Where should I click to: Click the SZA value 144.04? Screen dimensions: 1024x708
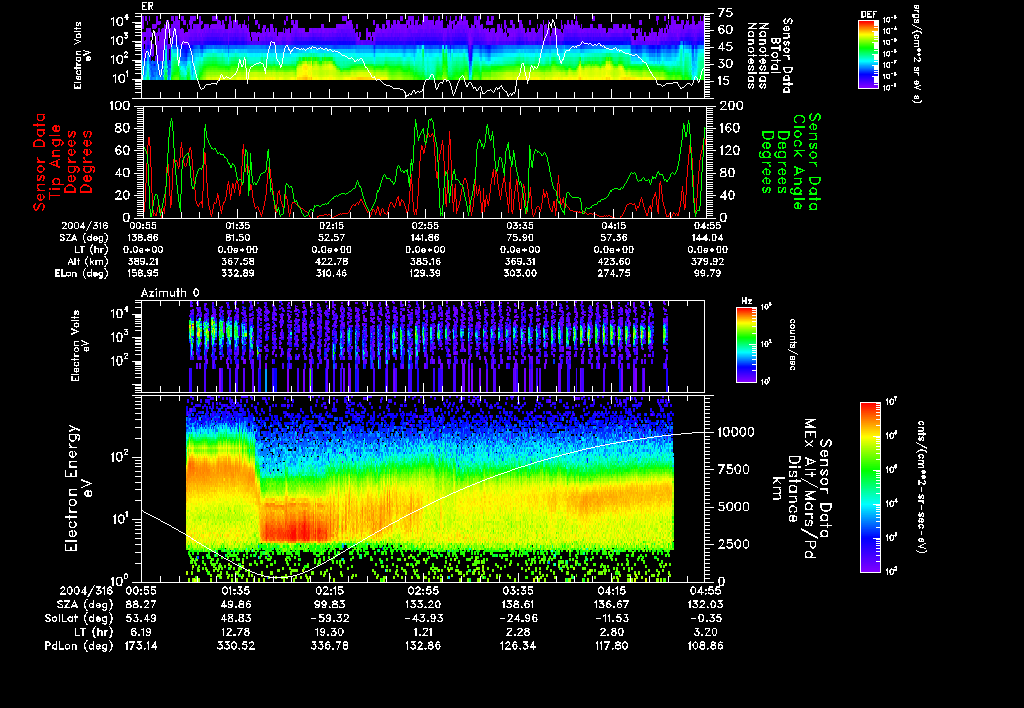click(x=707, y=238)
